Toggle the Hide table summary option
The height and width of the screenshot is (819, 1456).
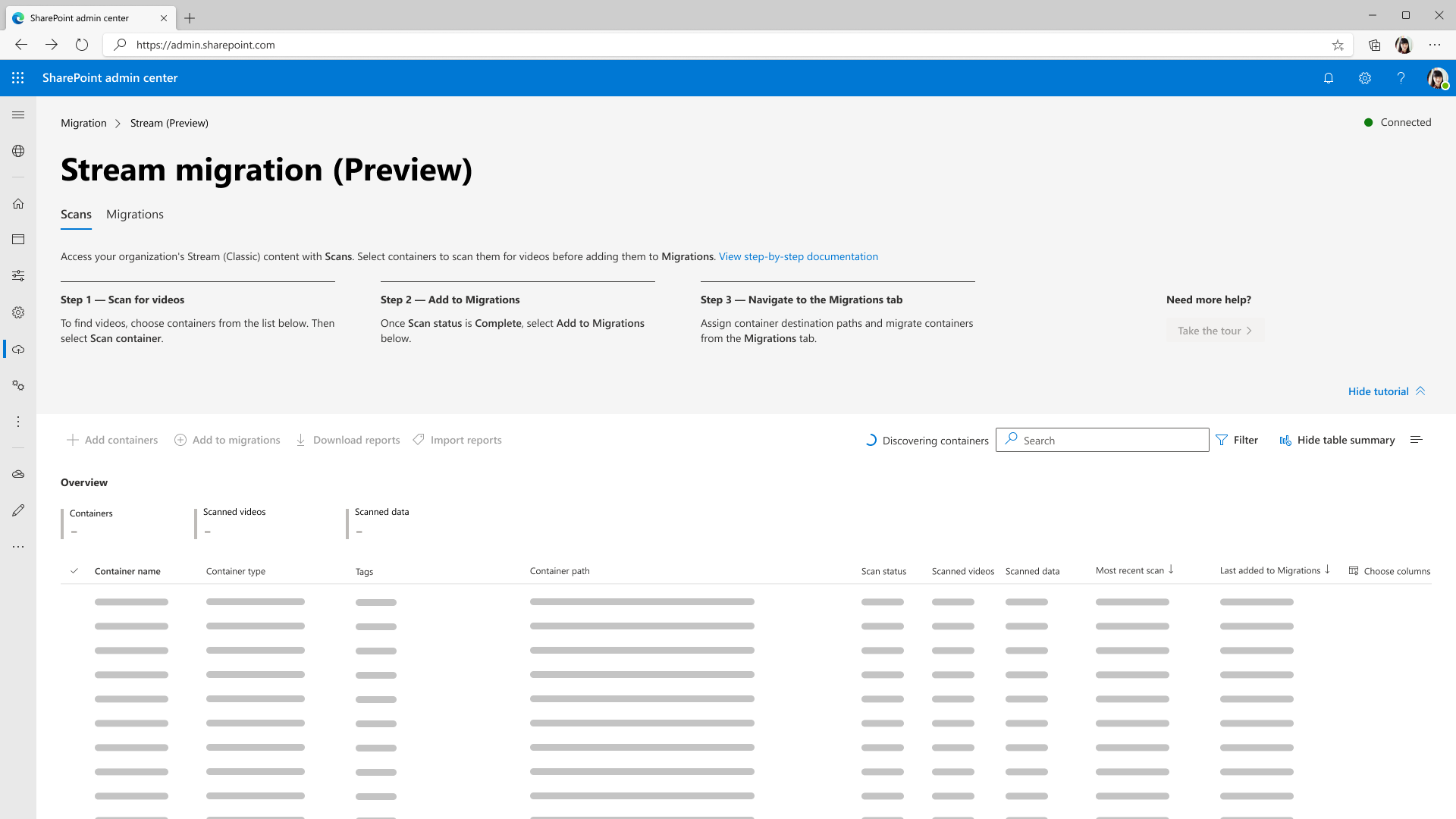pyautogui.click(x=1337, y=439)
